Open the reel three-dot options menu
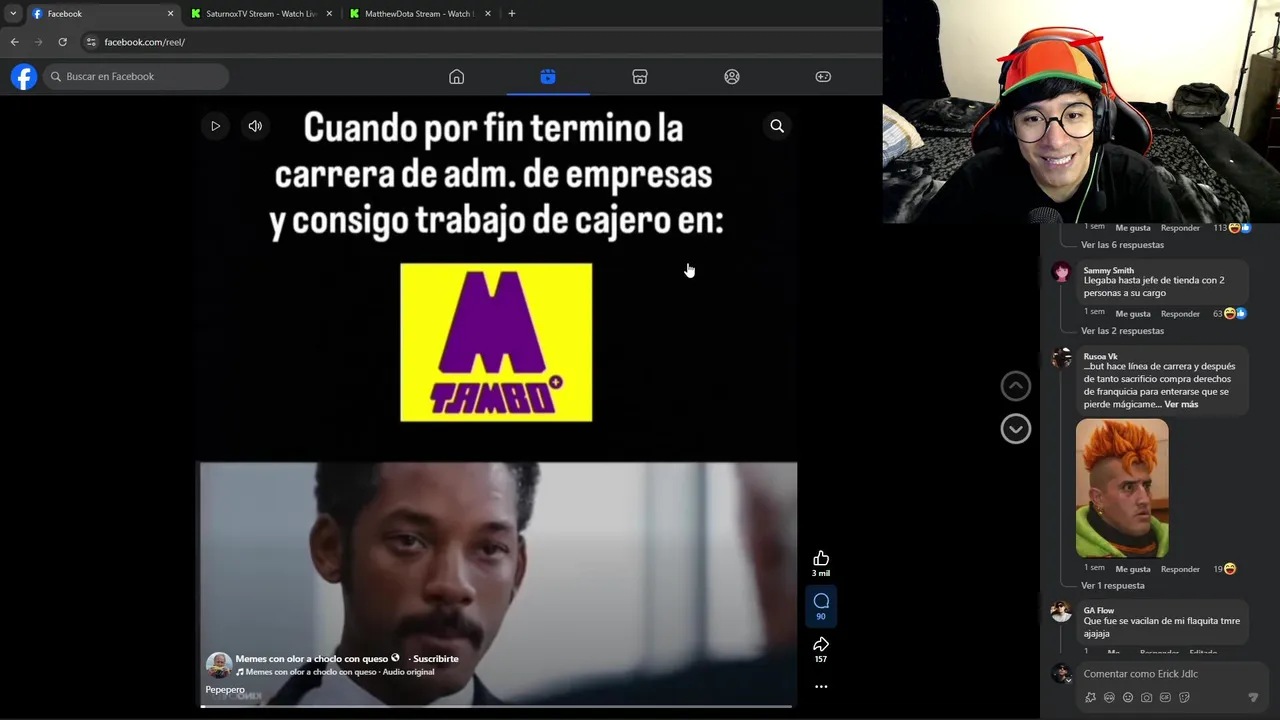Viewport: 1280px width, 720px height. (x=821, y=687)
